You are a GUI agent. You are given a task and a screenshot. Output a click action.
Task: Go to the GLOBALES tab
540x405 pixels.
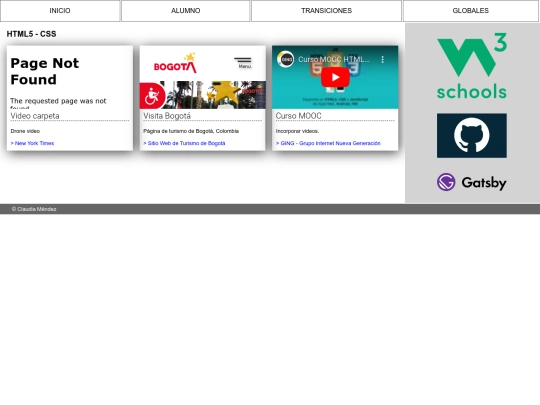[470, 11]
